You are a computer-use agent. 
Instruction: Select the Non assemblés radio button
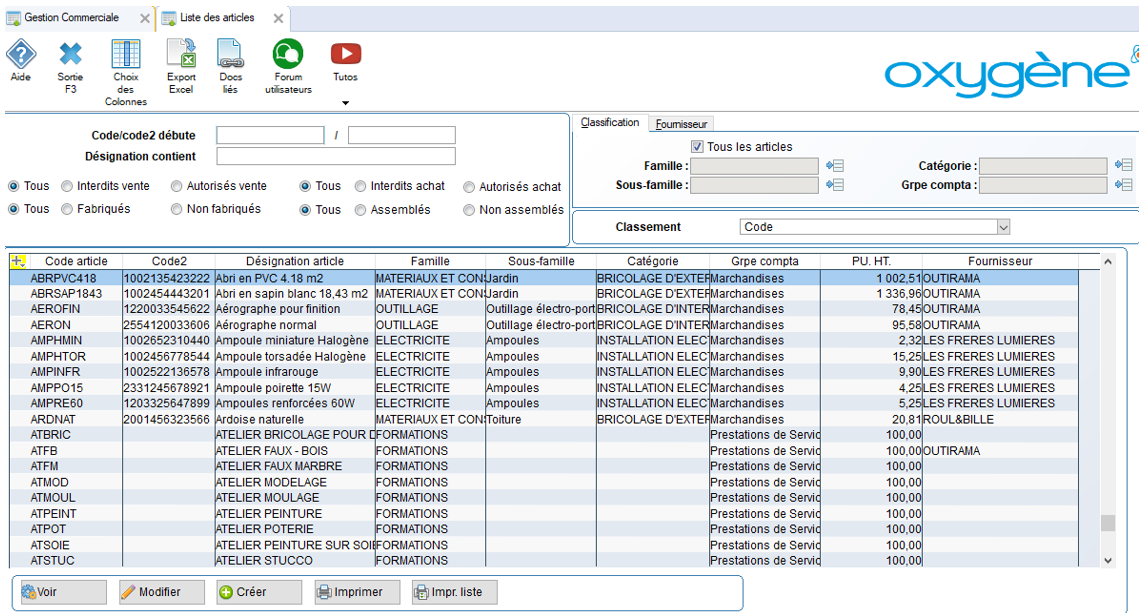[469, 209]
